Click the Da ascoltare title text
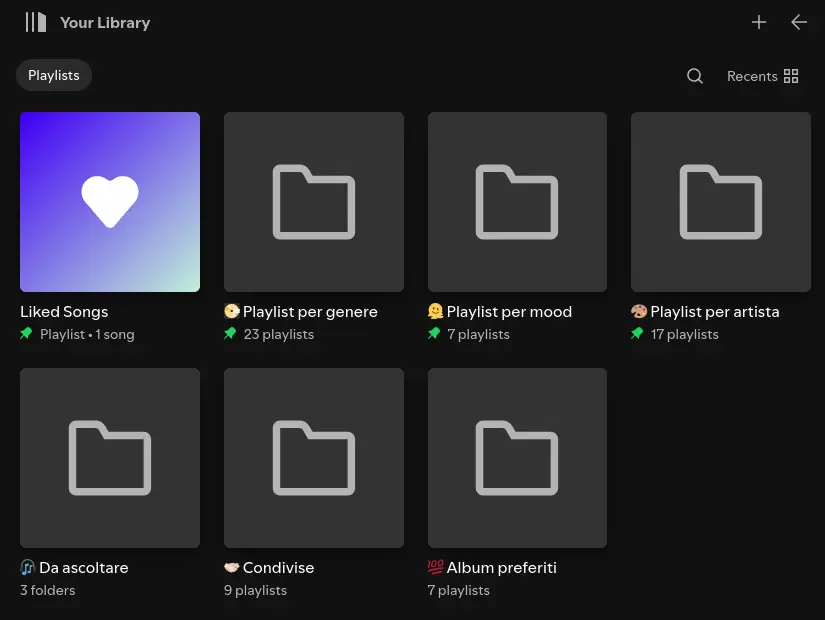Screen dimensions: 825x620 click(83, 568)
